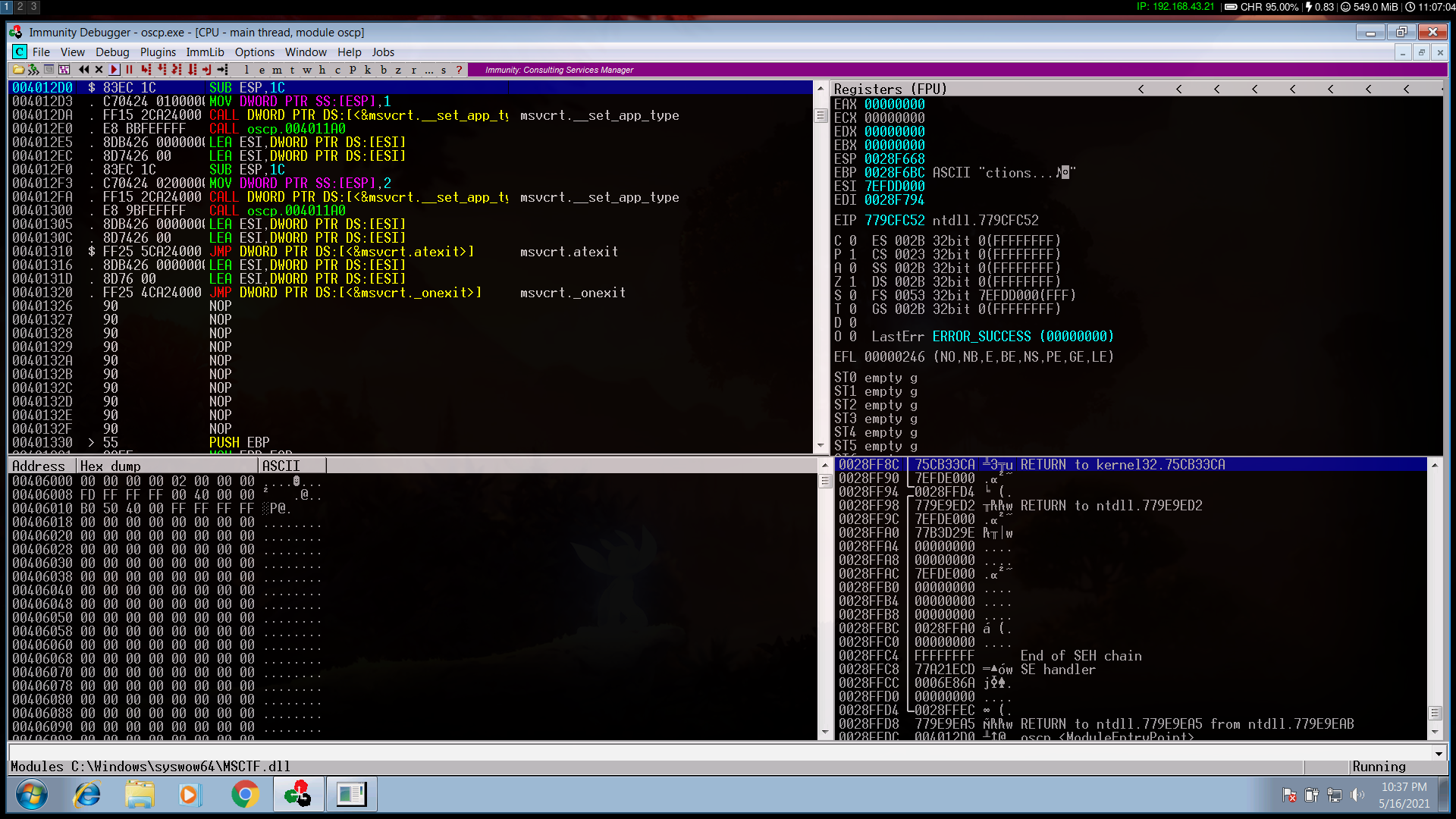Click the Step over icon

162,70
